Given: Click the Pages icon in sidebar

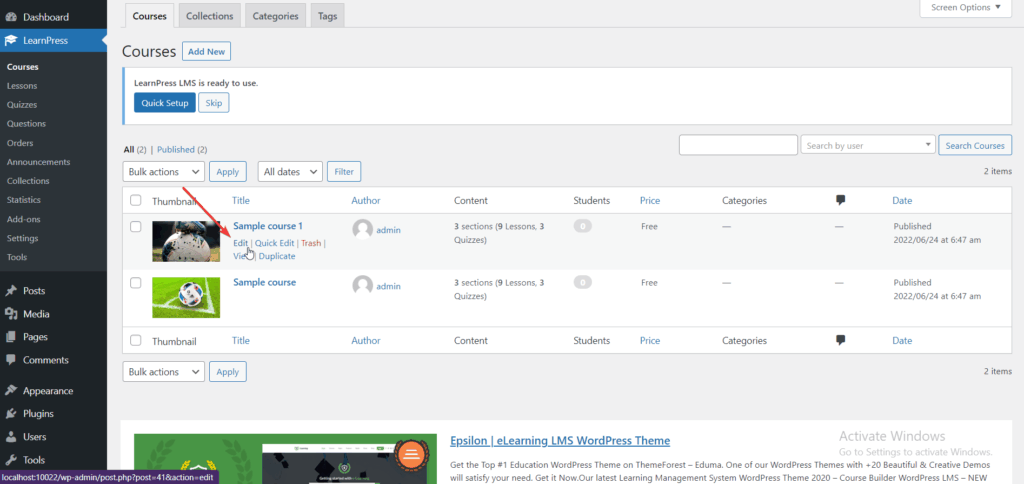Looking at the screenshot, I should [x=11, y=337].
